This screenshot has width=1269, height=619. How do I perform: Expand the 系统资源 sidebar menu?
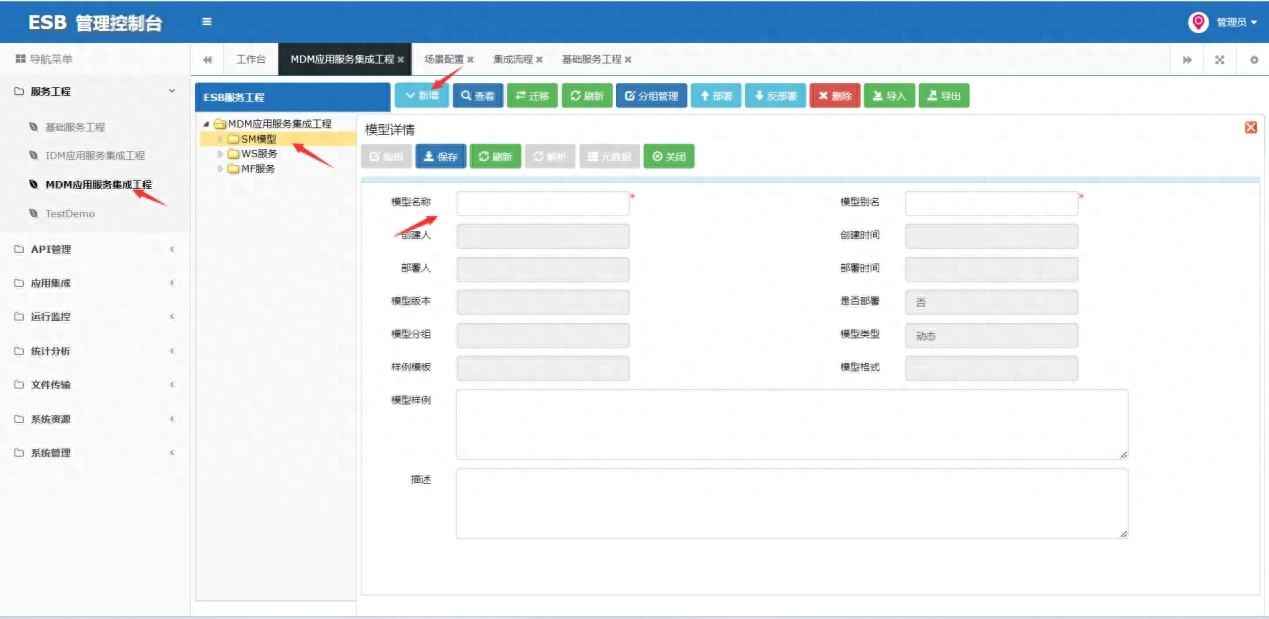pos(95,419)
